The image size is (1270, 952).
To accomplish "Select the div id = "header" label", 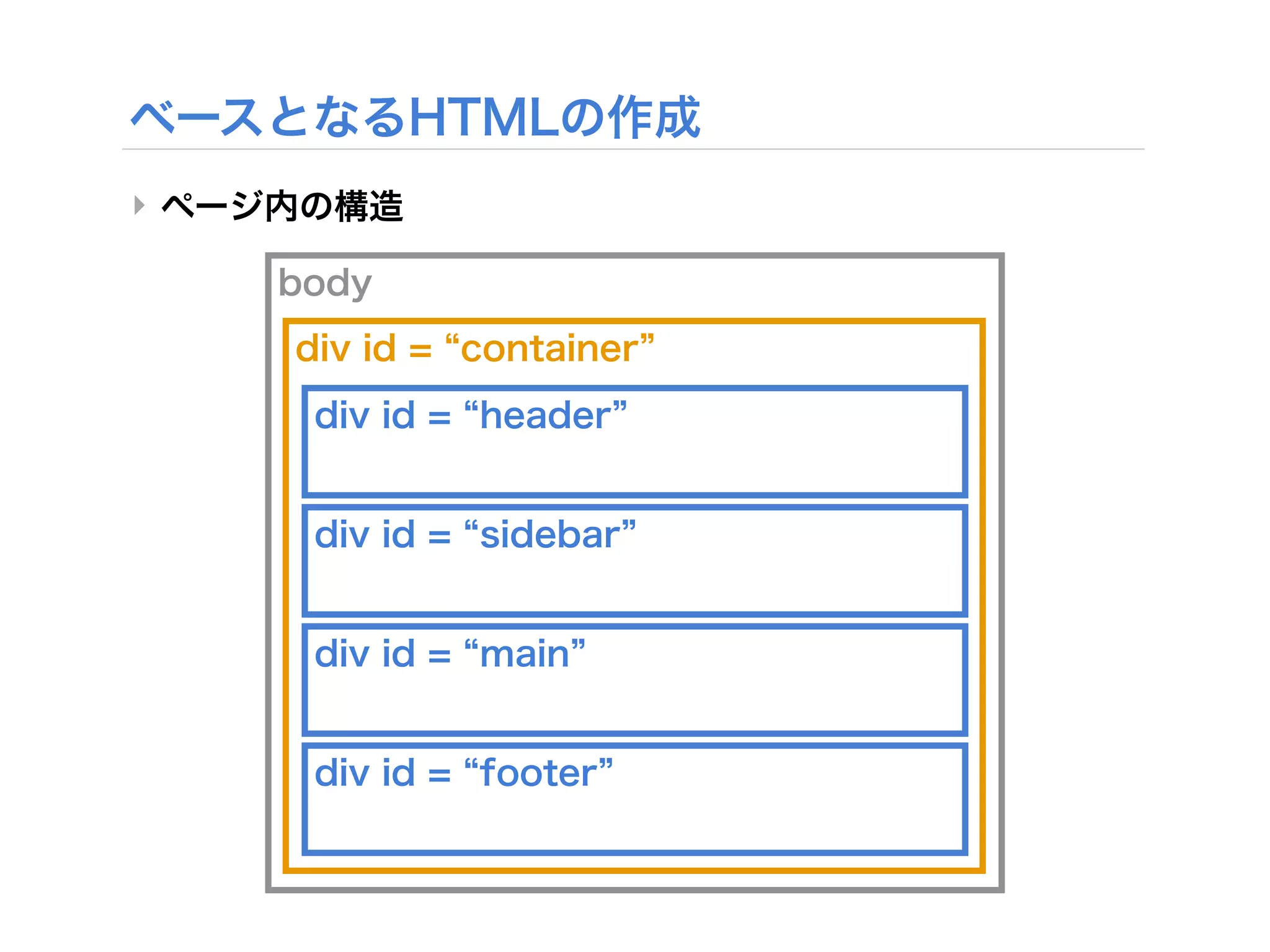I will tap(471, 415).
